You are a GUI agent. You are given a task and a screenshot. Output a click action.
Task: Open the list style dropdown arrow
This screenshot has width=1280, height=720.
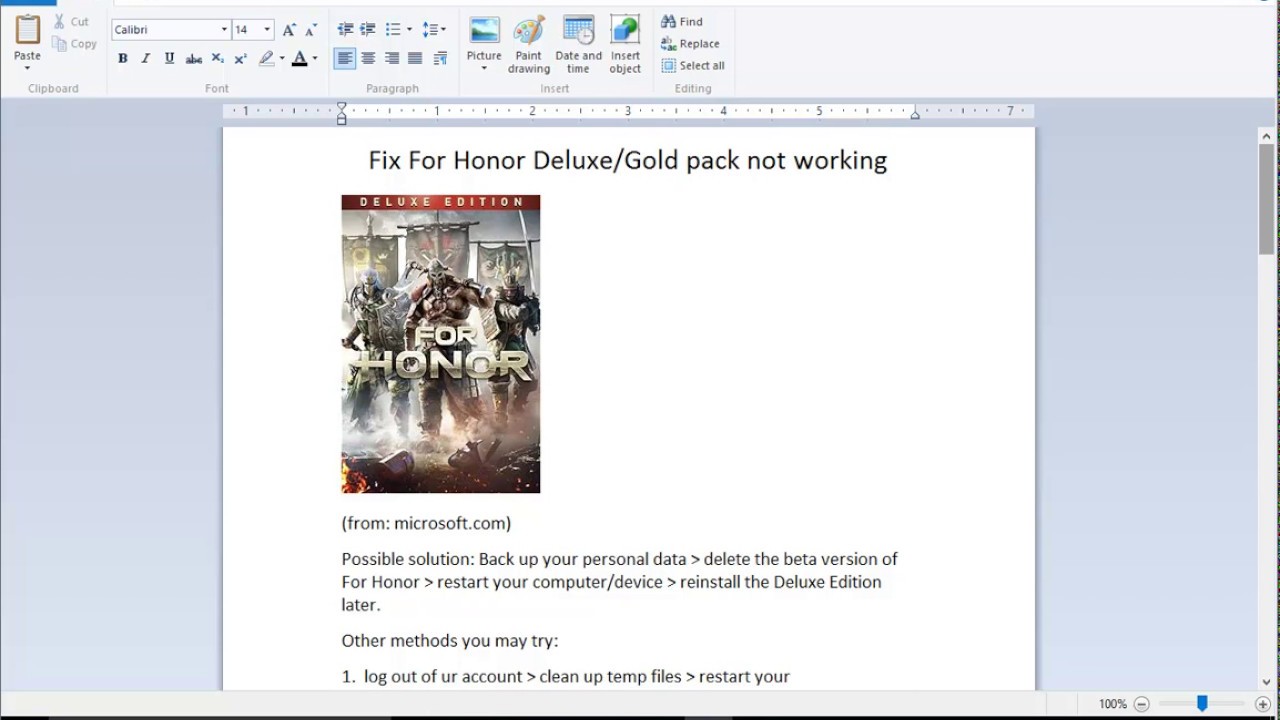point(409,30)
